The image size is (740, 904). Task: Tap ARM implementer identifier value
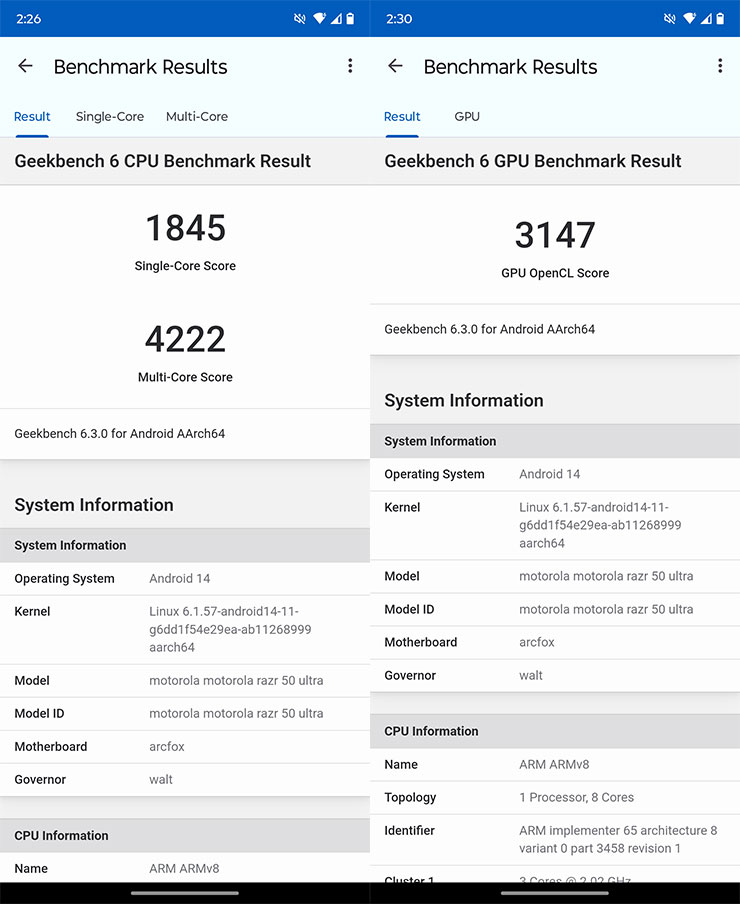click(618, 839)
